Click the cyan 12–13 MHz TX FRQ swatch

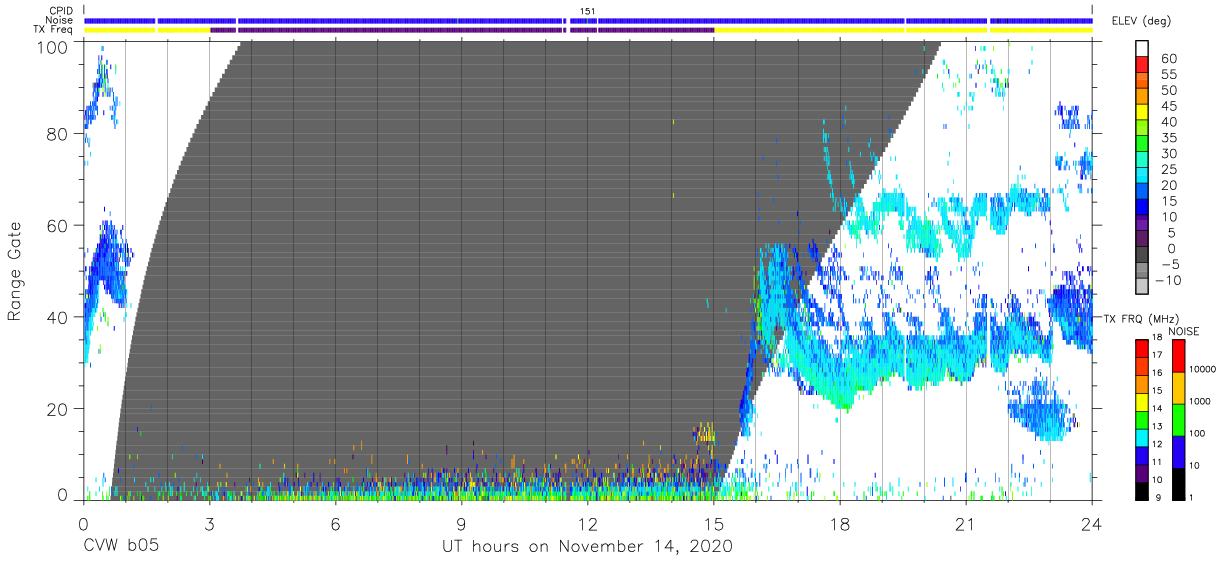(1144, 436)
